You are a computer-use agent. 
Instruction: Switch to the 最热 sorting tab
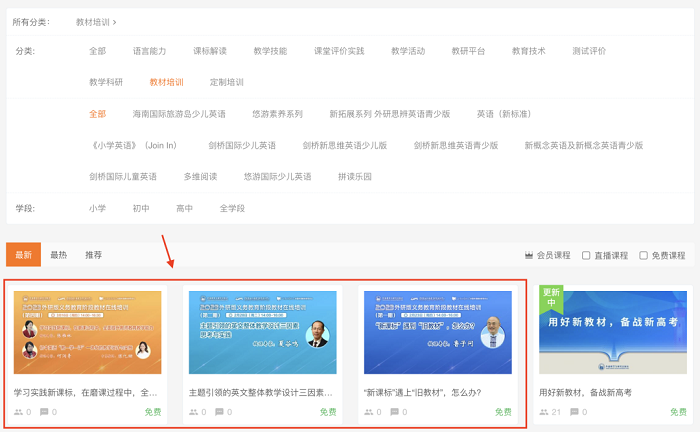pos(59,255)
